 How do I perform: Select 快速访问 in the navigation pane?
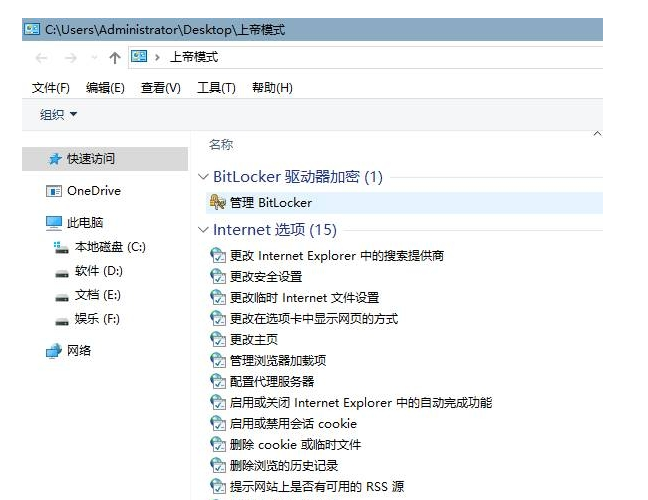pos(105,159)
